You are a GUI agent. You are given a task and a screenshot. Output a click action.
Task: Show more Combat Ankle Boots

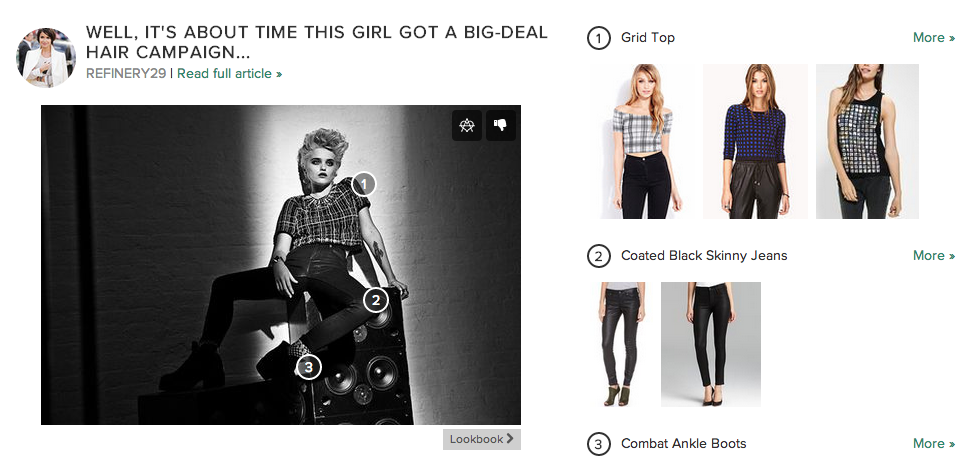click(934, 443)
